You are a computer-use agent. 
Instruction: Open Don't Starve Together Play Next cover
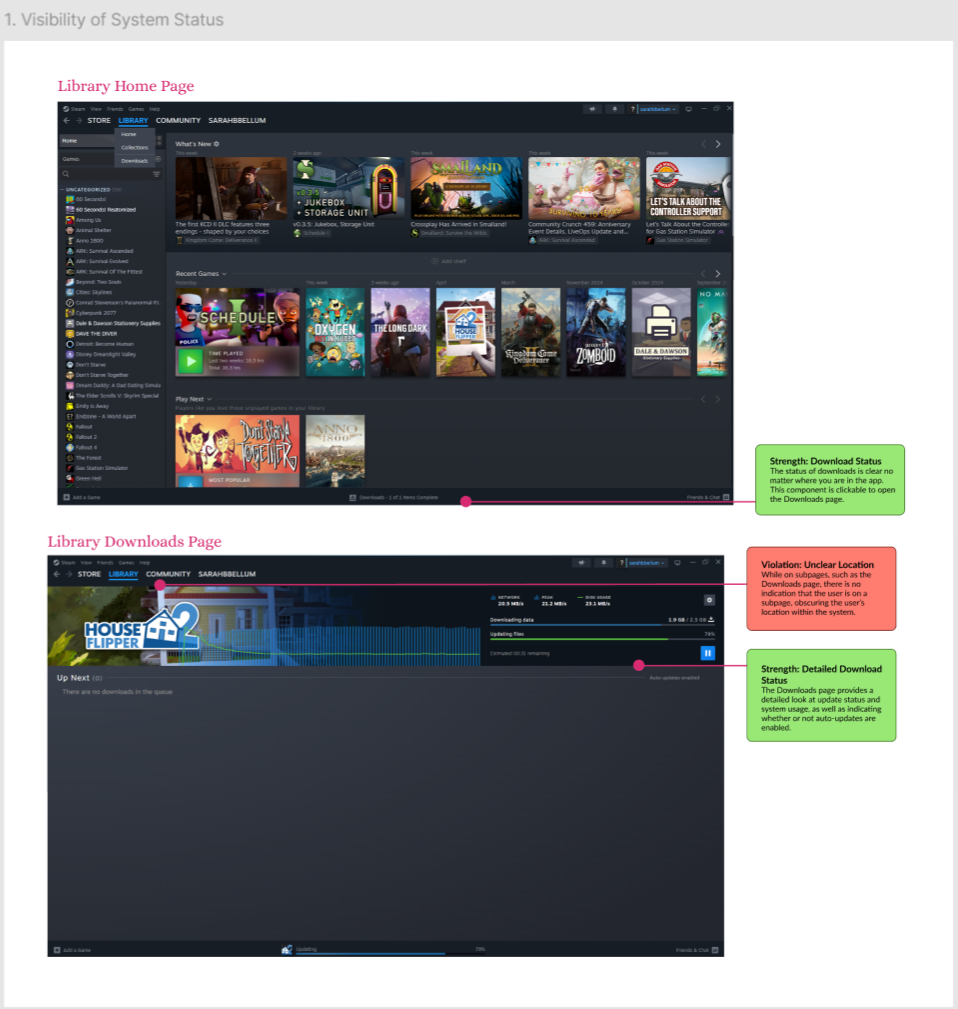(237, 450)
